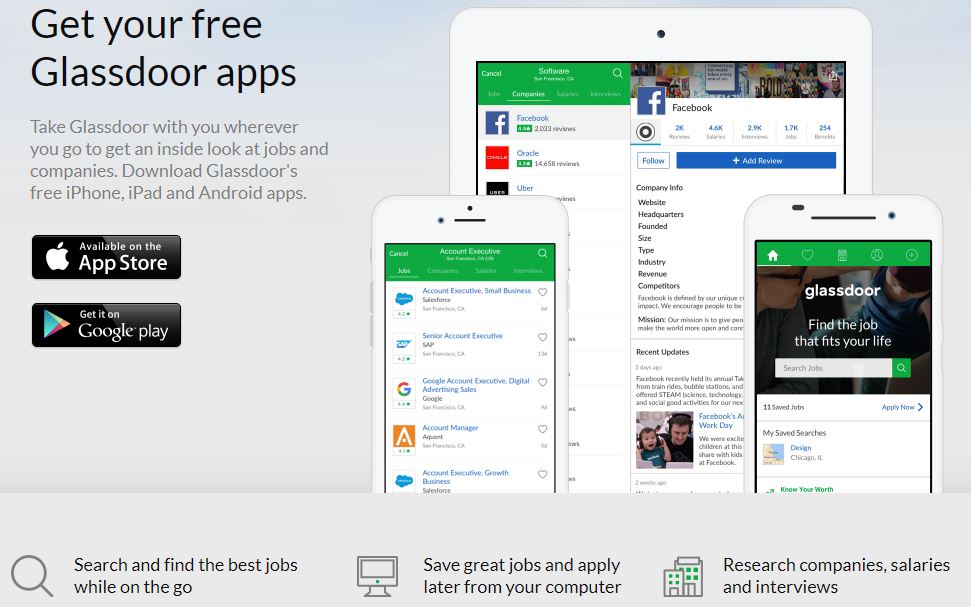971x607 pixels.
Task: Select the Interviews tab in tablet mockup
Action: pyautogui.click(x=605, y=94)
